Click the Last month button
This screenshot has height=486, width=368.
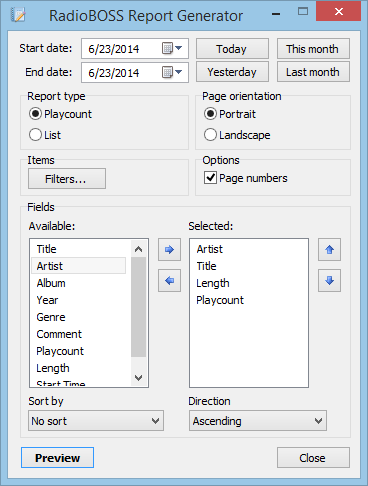tap(313, 72)
